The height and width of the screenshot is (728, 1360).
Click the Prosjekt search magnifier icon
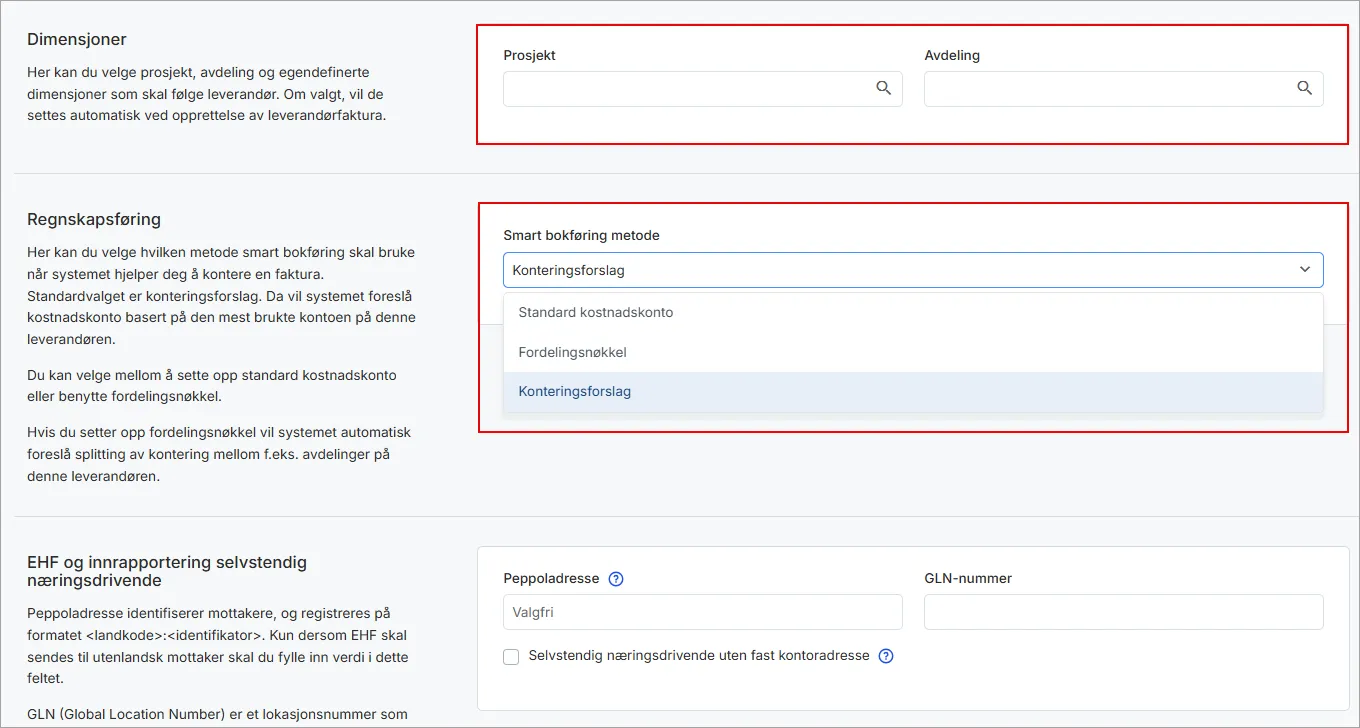(x=883, y=88)
